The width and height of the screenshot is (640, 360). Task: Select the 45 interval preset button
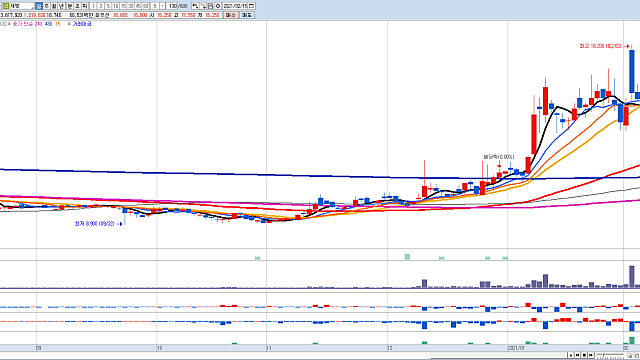(138, 6)
